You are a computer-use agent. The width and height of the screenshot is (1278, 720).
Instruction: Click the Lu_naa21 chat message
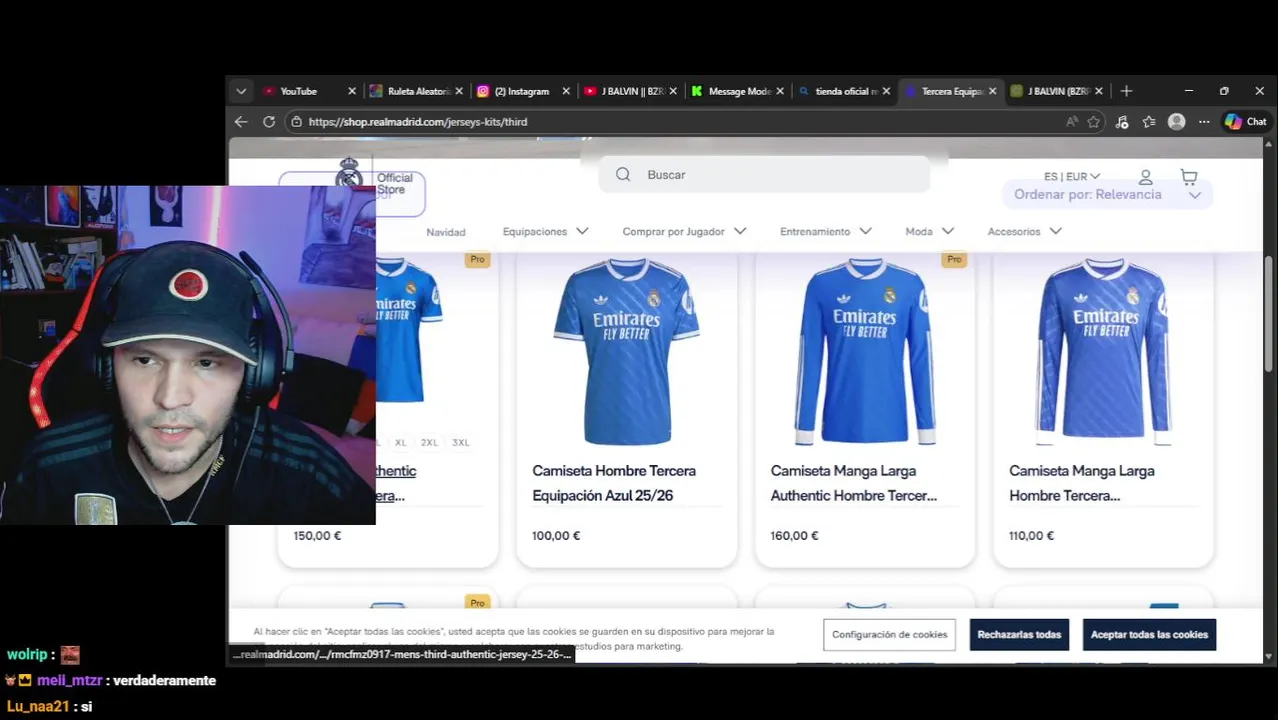click(50, 706)
